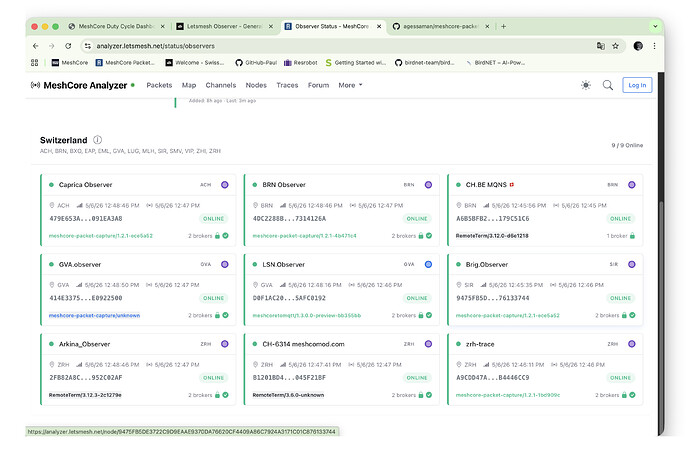The height and width of the screenshot is (470, 690).
Task: Navigate to the Nodes page
Action: tap(256, 85)
